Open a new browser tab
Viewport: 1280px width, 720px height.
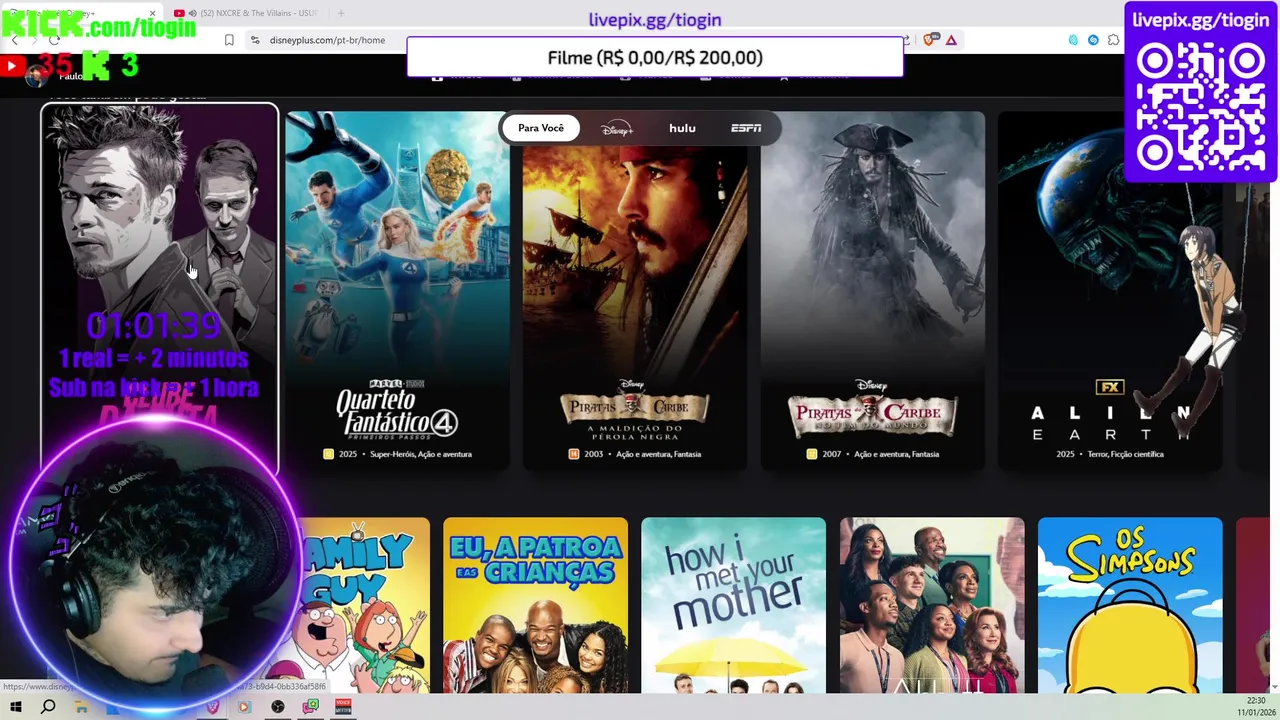pyautogui.click(x=341, y=13)
